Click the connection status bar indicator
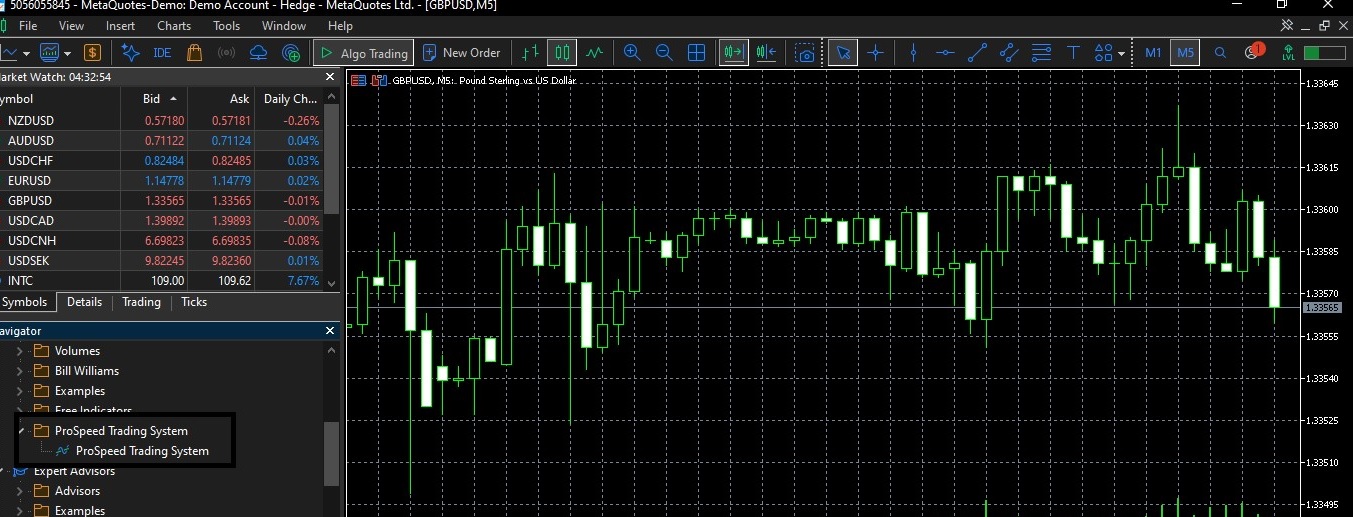Screen dimensions: 1354x517 click(1325, 53)
